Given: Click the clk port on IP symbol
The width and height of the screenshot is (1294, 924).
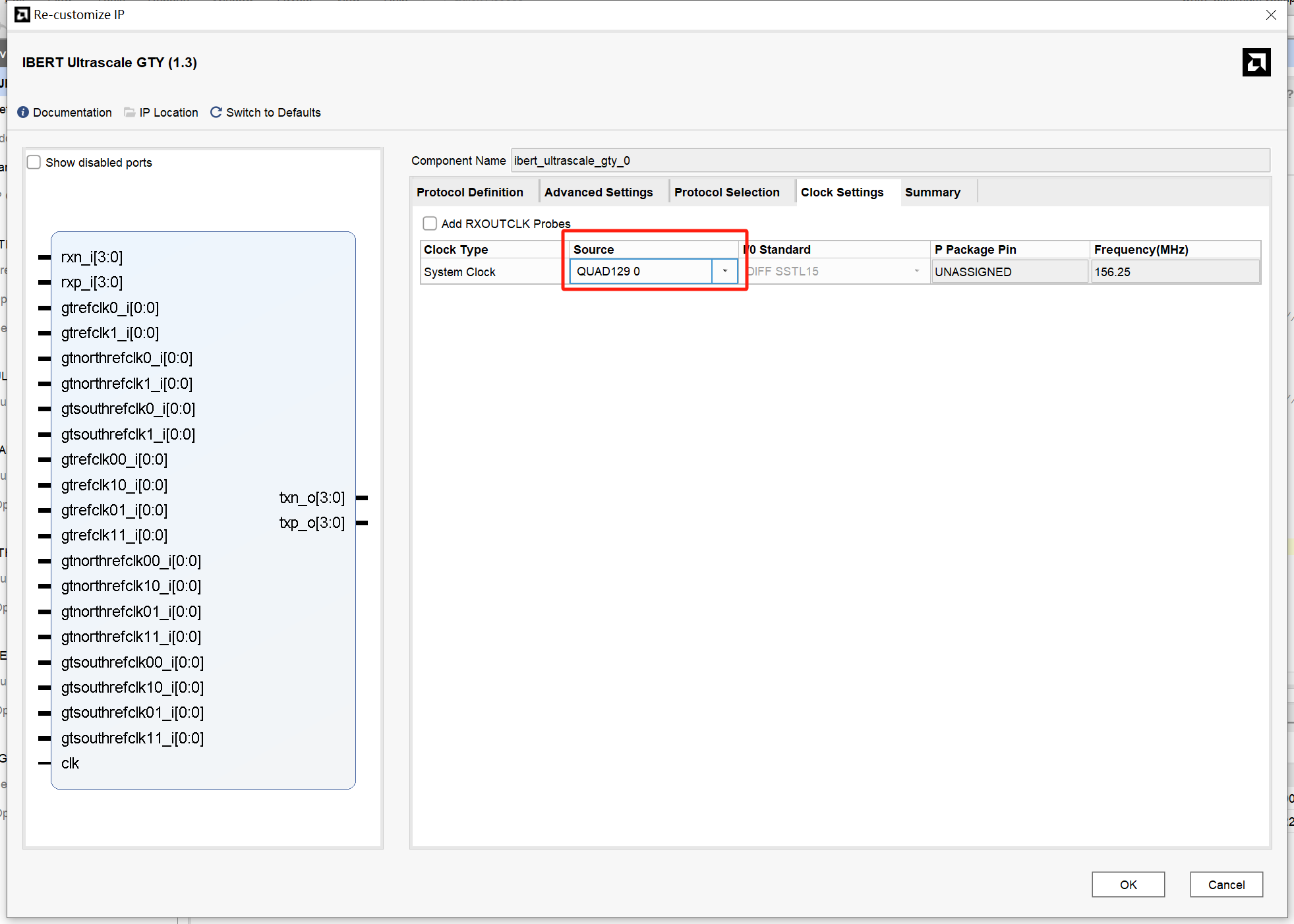Looking at the screenshot, I should pyautogui.click(x=70, y=763).
